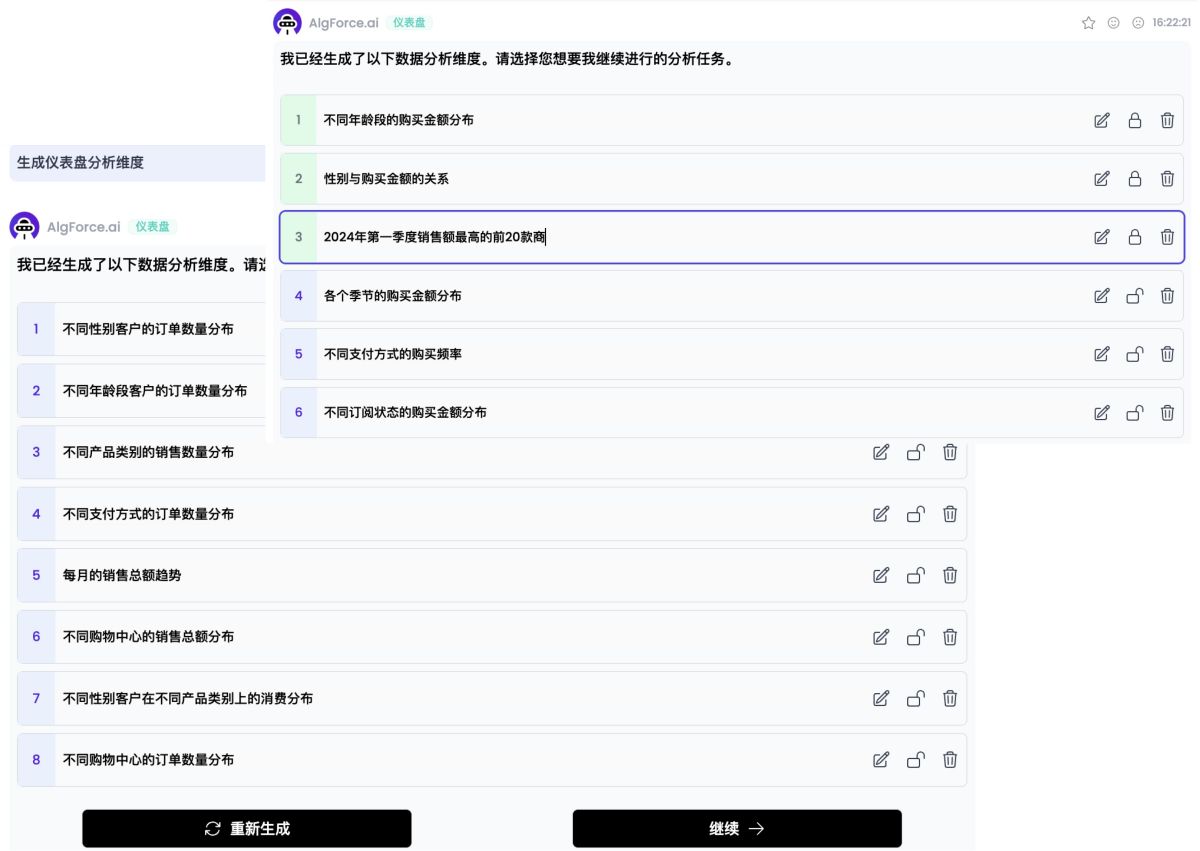Click the star favorite icon in header

coord(1088,23)
